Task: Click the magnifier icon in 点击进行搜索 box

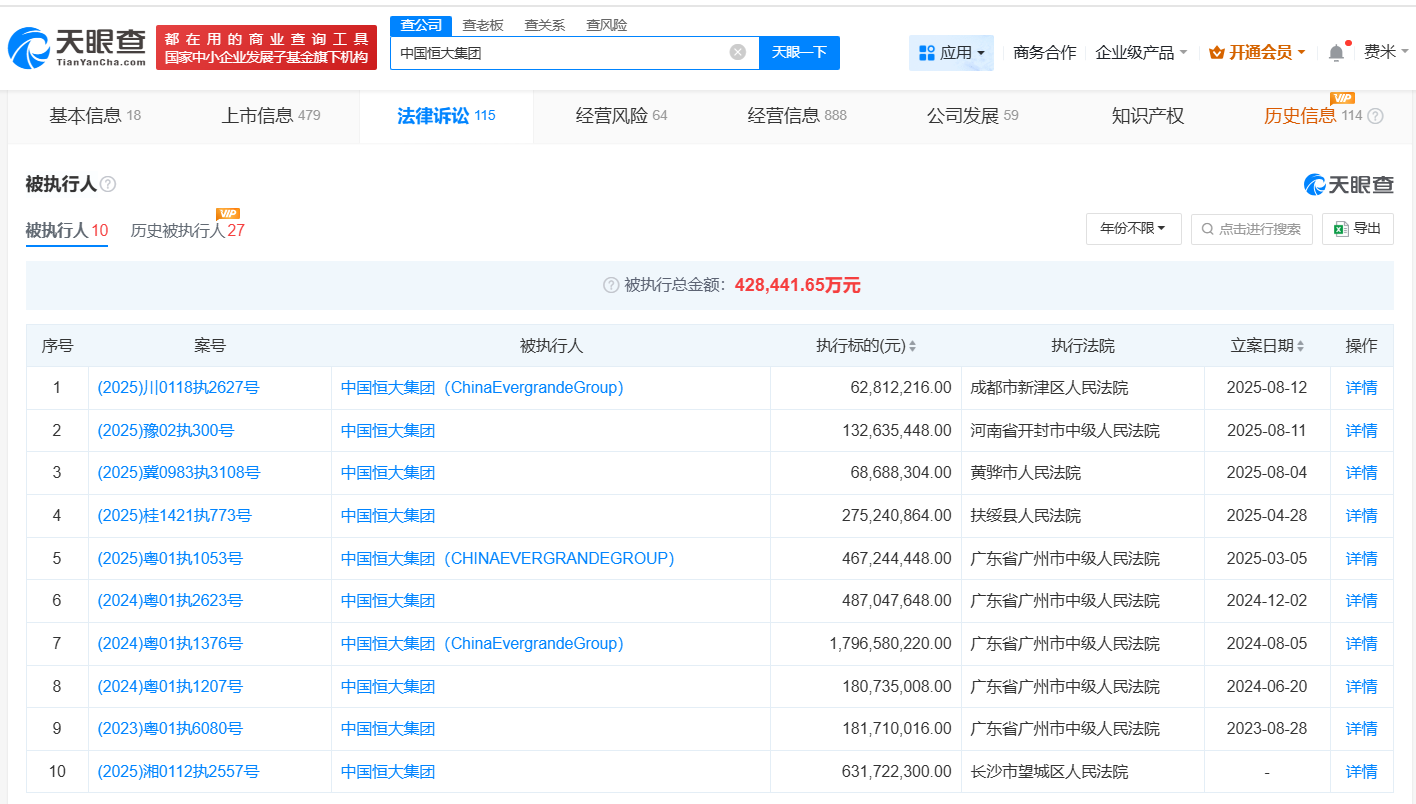Action: (x=1206, y=229)
